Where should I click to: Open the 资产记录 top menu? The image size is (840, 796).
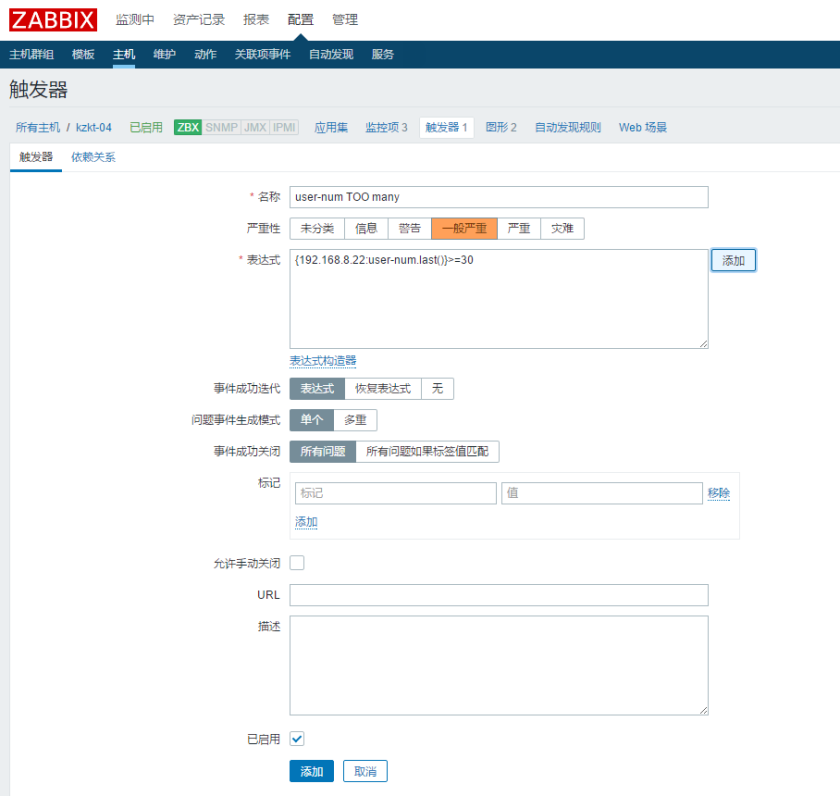pos(199,20)
